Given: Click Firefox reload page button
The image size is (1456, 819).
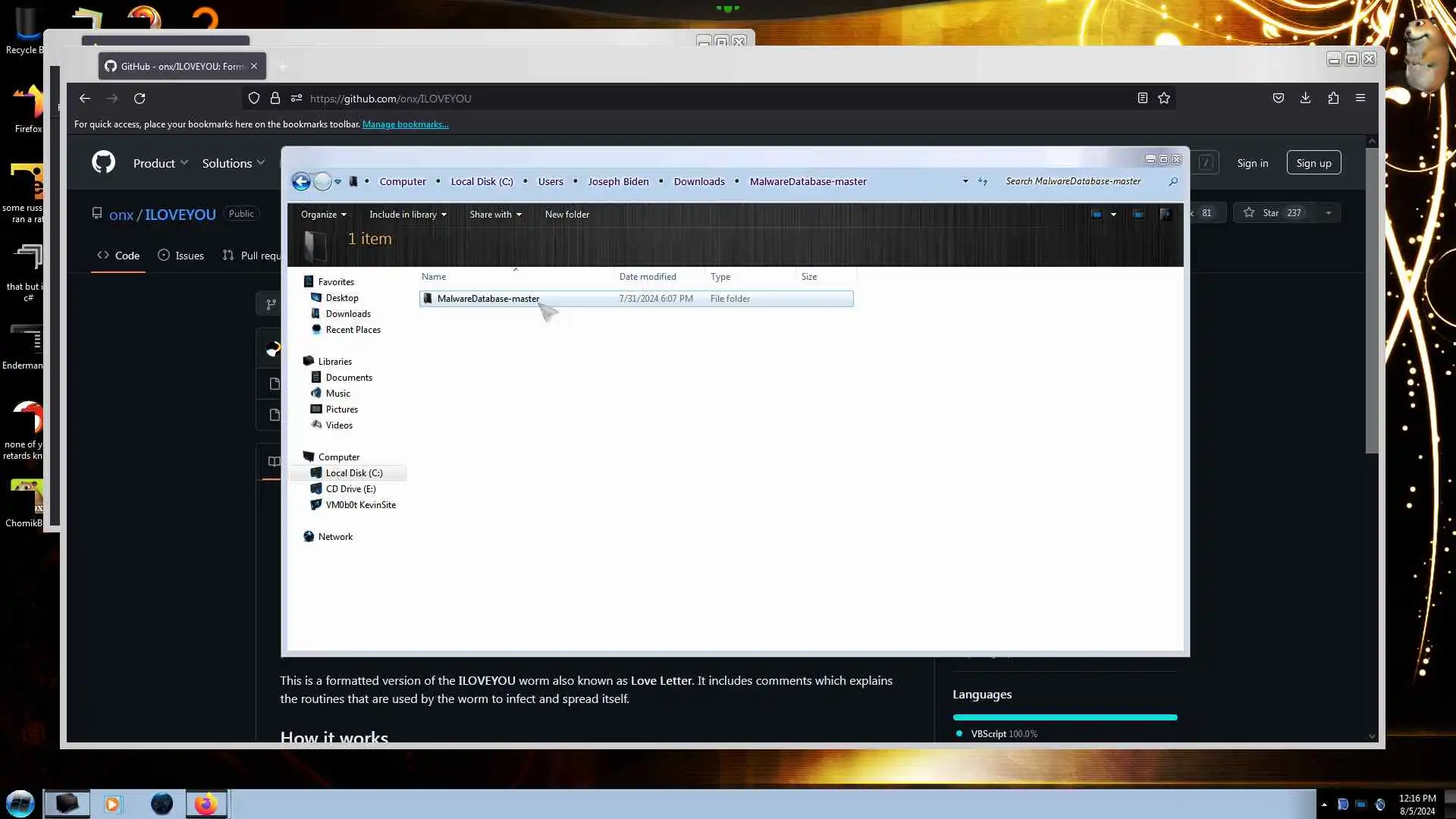Looking at the screenshot, I should (x=140, y=99).
